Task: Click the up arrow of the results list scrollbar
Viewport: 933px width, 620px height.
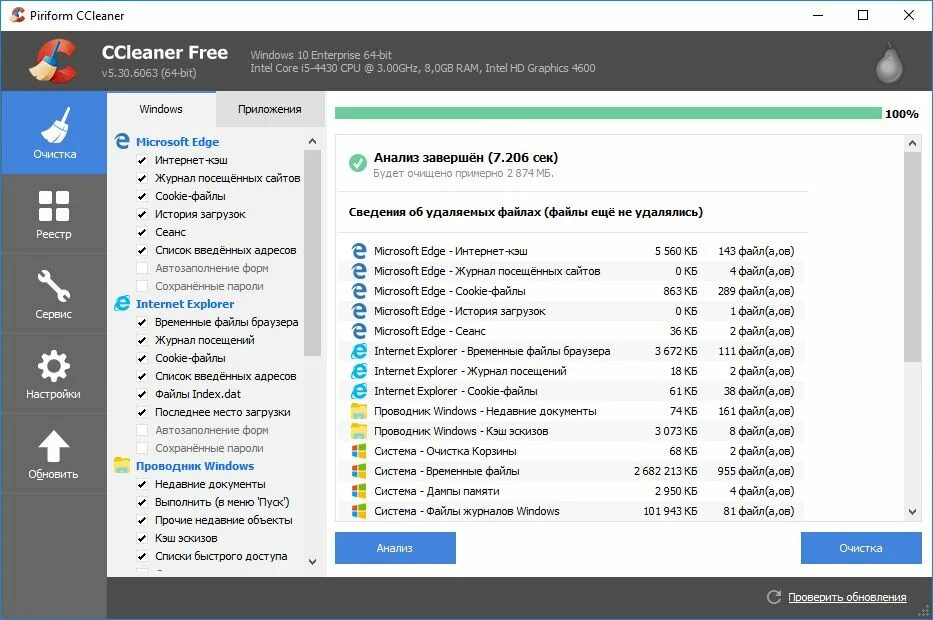Action: tap(912, 143)
